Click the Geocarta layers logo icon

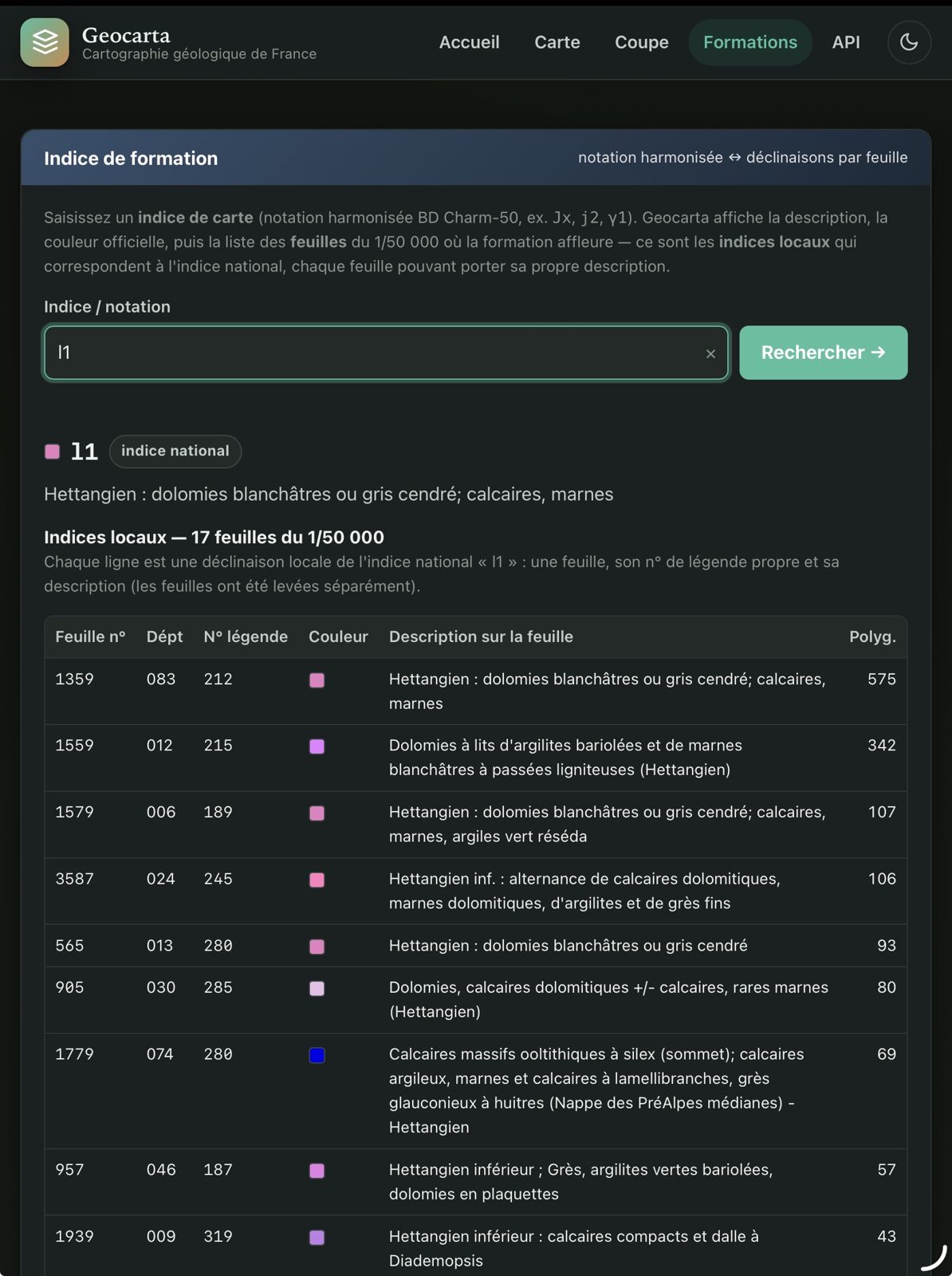pyautogui.click(x=45, y=42)
